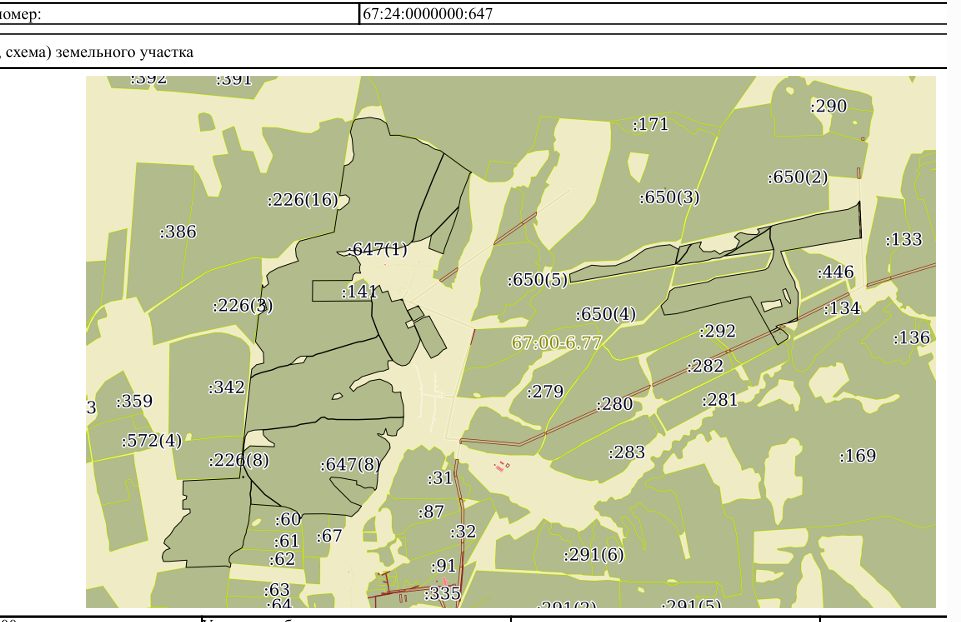This screenshot has width=961, height=622.
Task: Click parcel label :171
Action: [650, 124]
